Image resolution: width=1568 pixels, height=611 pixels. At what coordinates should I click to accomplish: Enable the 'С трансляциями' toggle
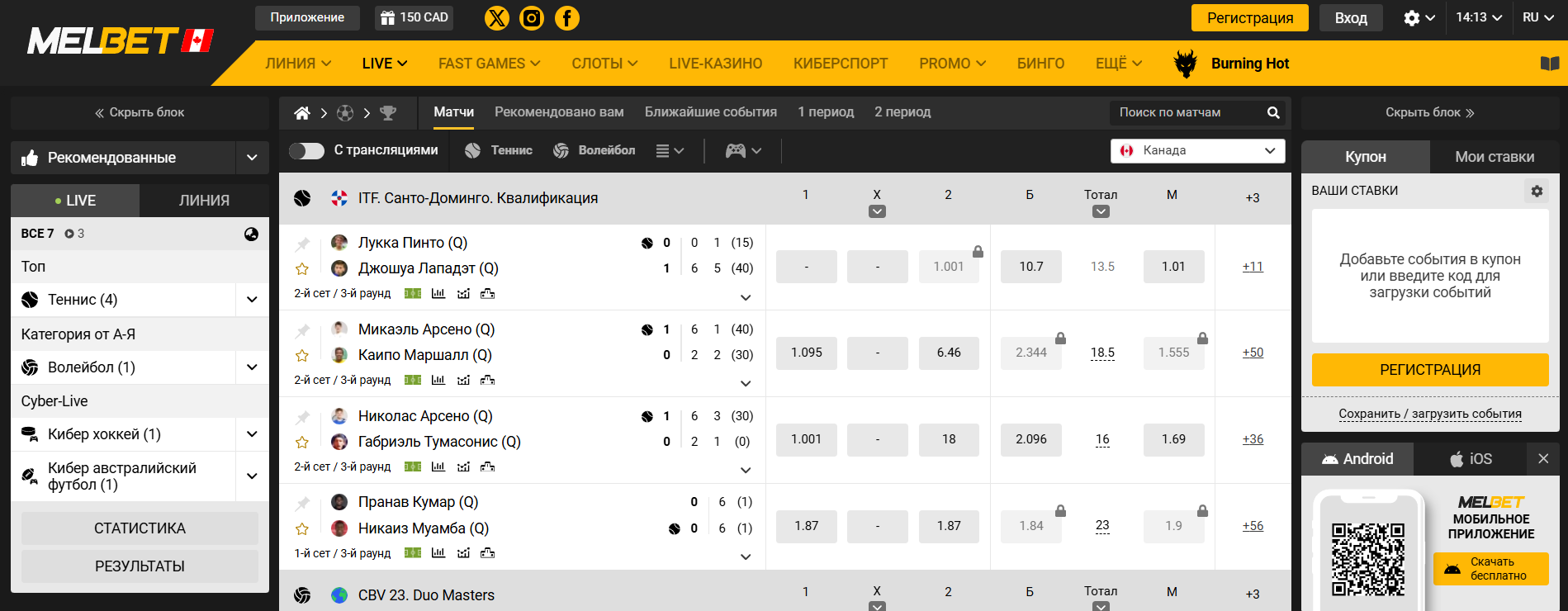click(306, 150)
